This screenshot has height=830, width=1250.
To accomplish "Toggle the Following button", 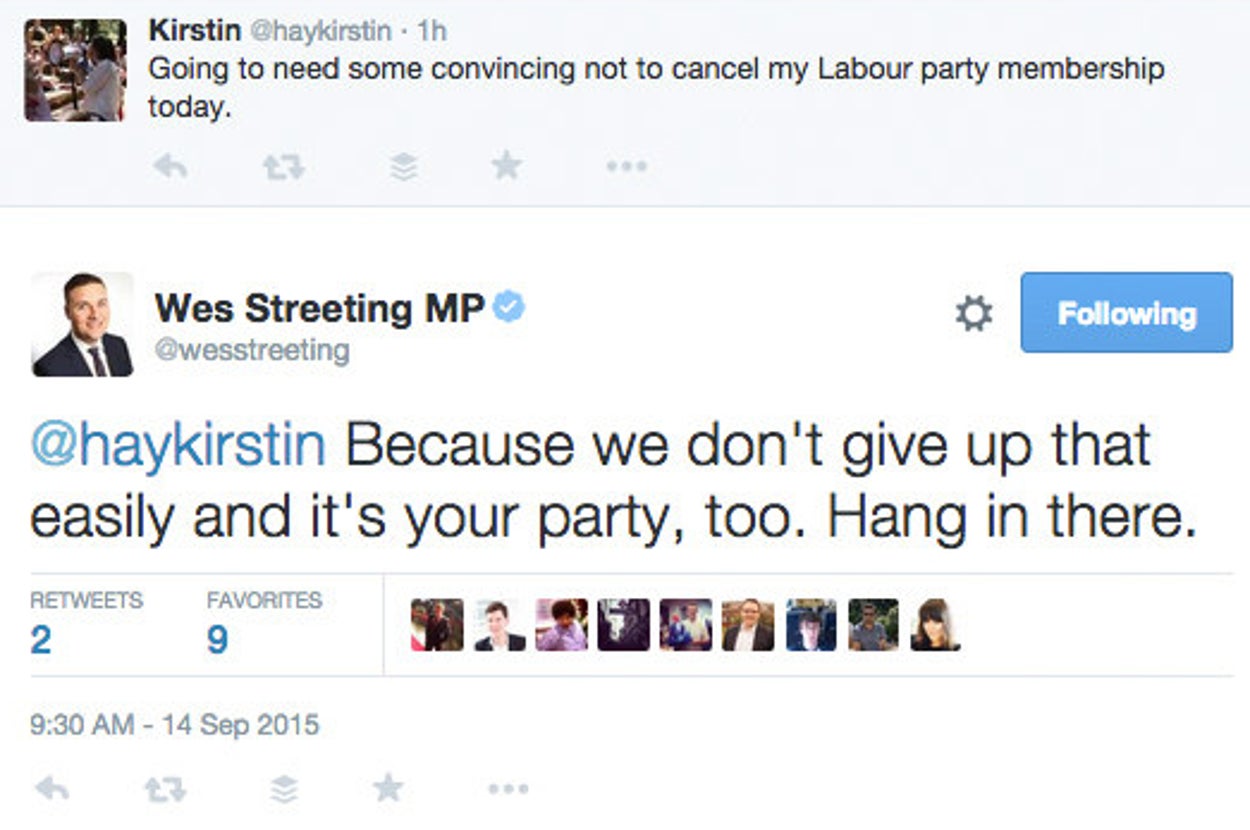I will coord(1126,313).
